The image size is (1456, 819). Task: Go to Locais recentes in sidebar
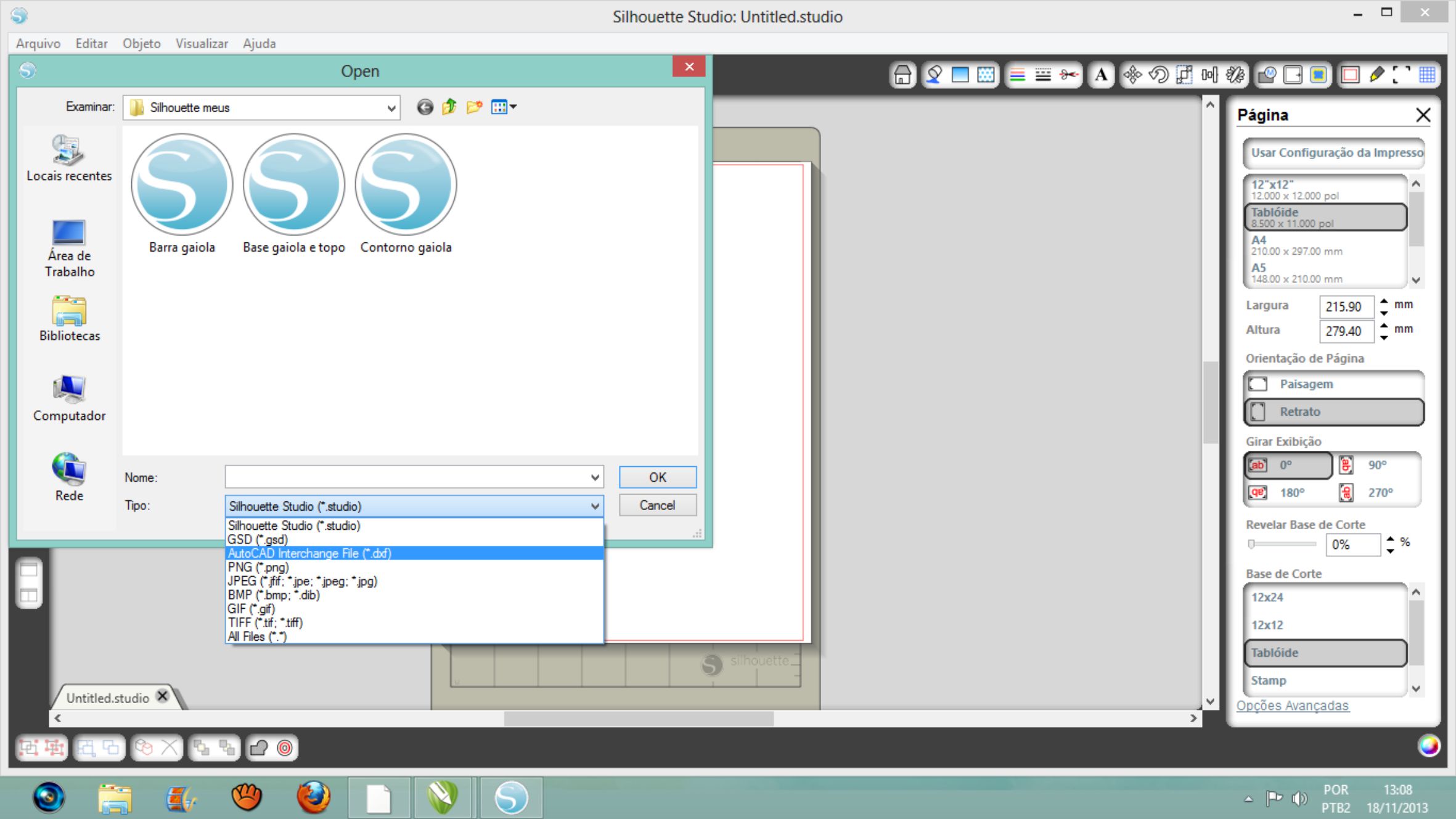pyautogui.click(x=69, y=159)
